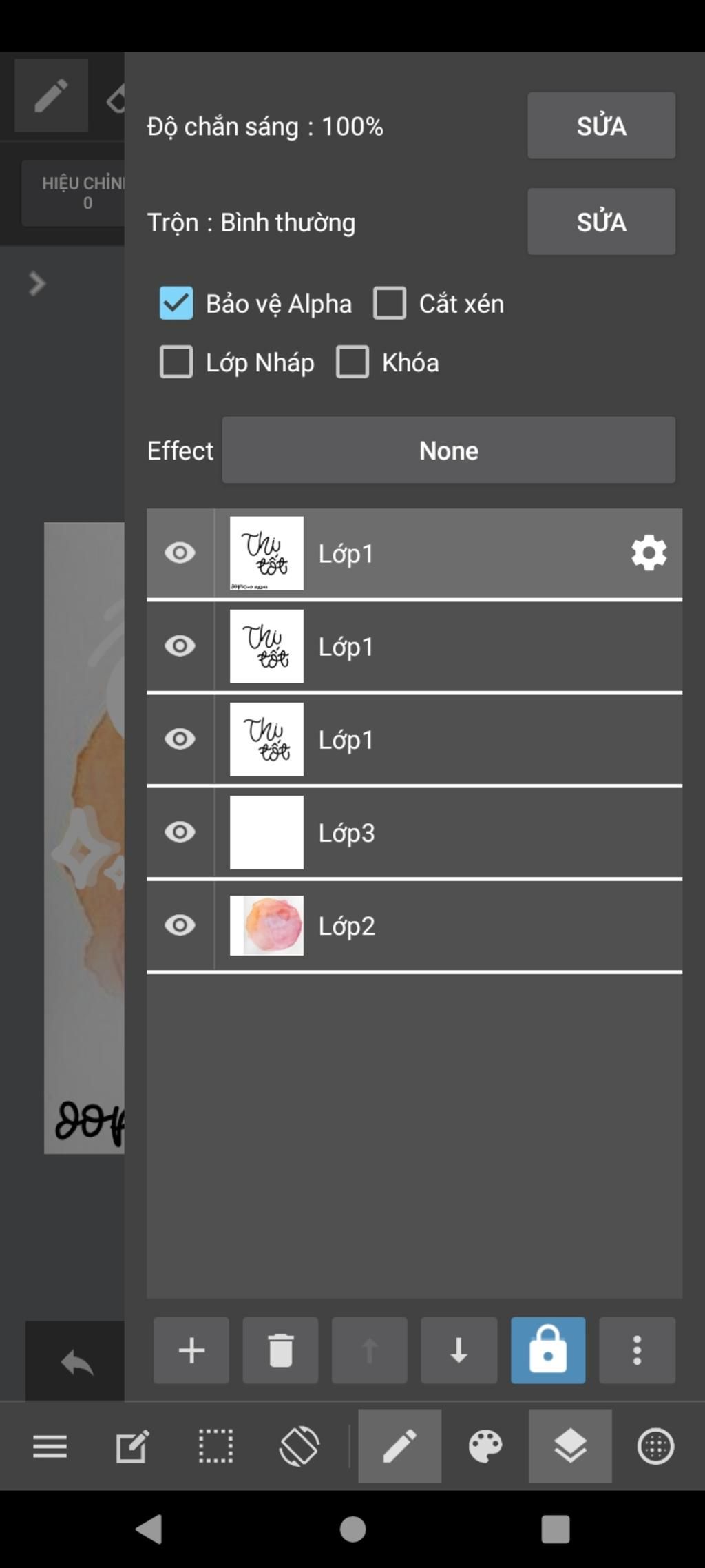Hide the Lớp3 layer with eye icon
The width and height of the screenshot is (705, 1568).
coord(180,832)
